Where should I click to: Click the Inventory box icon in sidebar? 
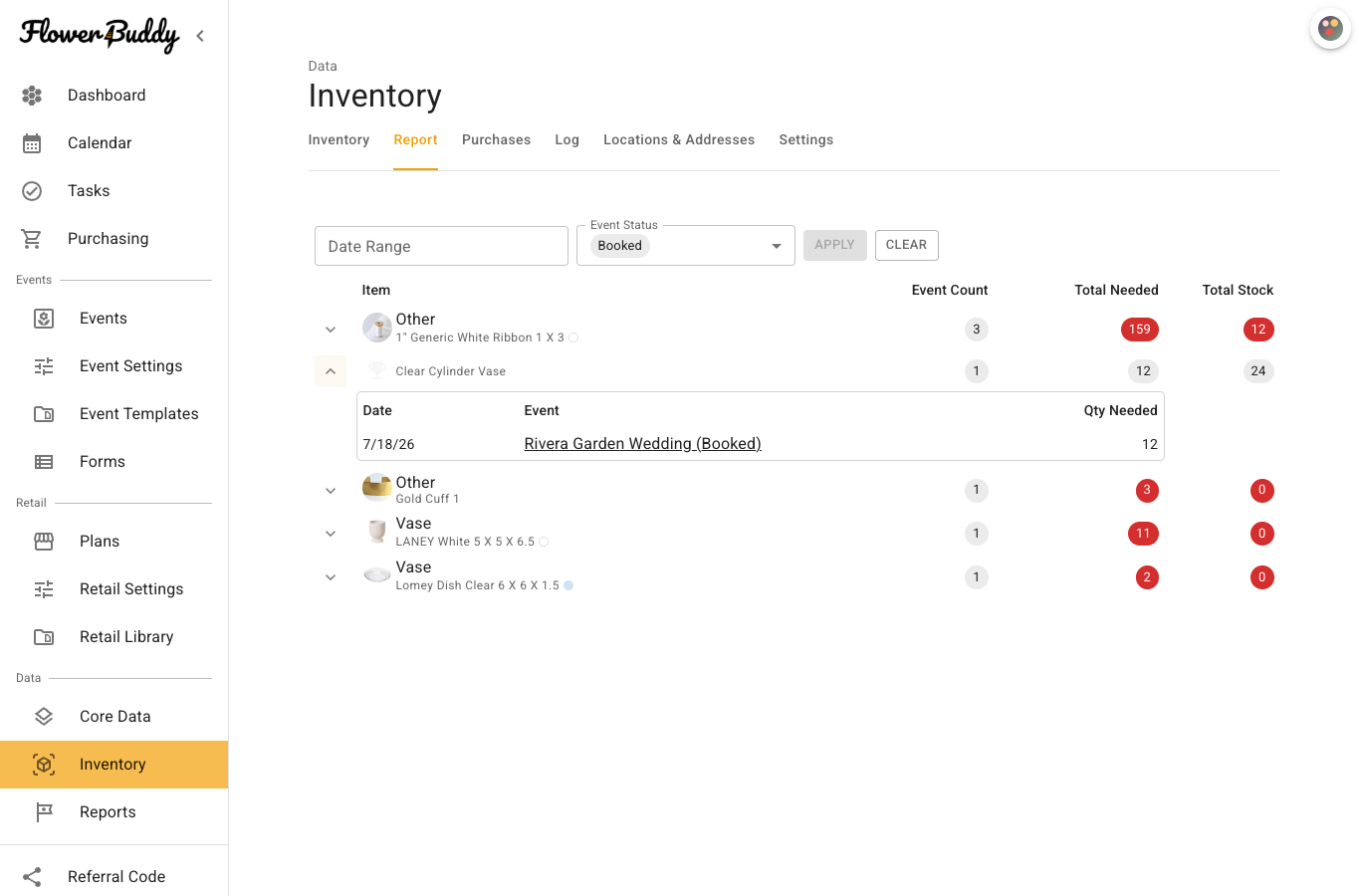(44, 765)
